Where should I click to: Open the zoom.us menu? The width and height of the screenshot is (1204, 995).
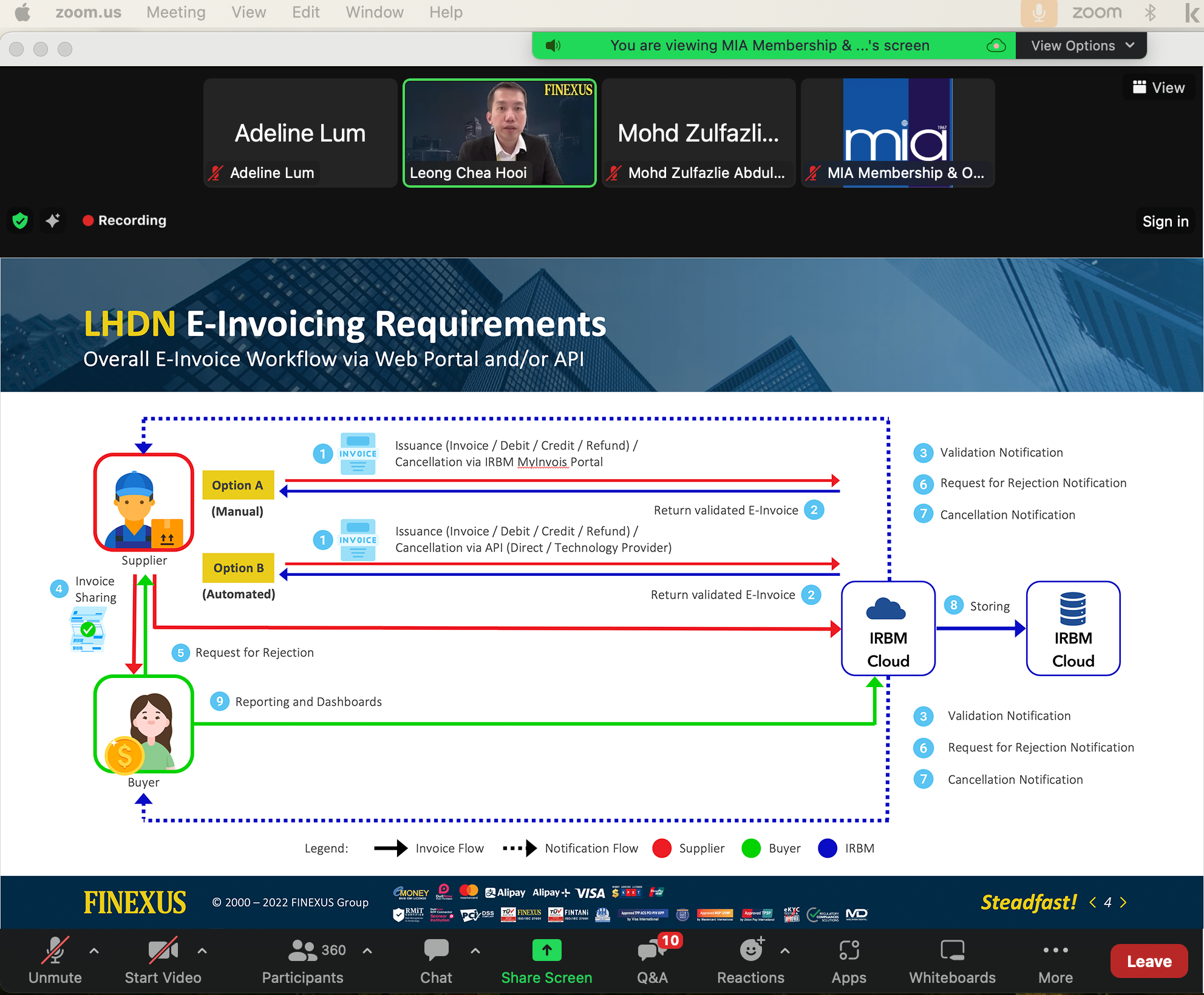[89, 12]
